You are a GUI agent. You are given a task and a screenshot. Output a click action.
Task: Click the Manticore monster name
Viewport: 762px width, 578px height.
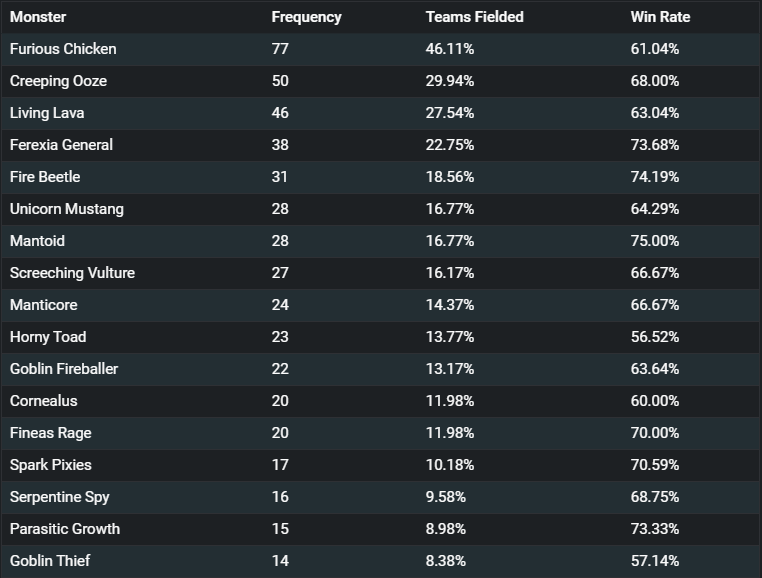pos(44,305)
